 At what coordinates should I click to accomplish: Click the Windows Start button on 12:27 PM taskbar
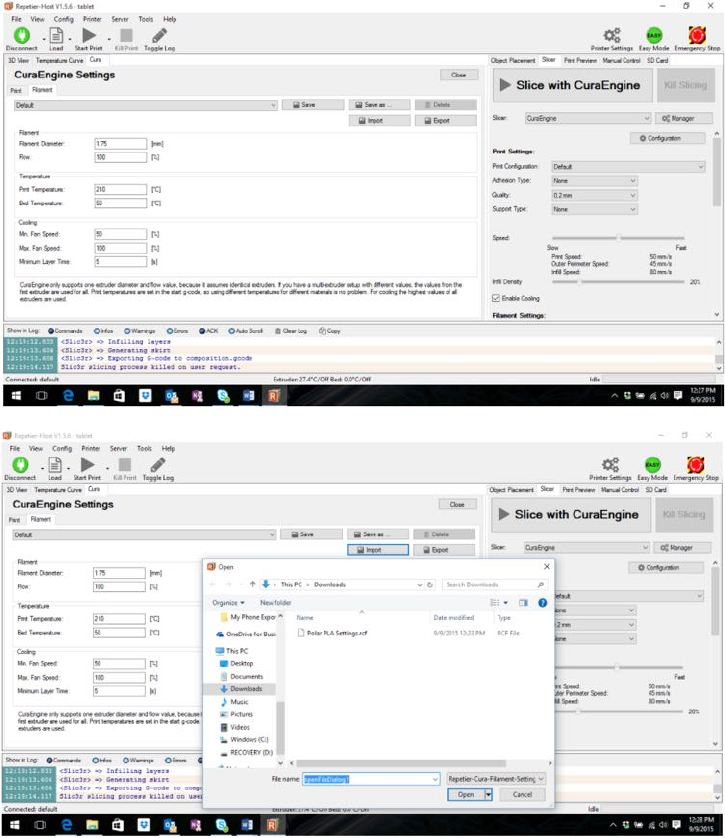(16, 395)
